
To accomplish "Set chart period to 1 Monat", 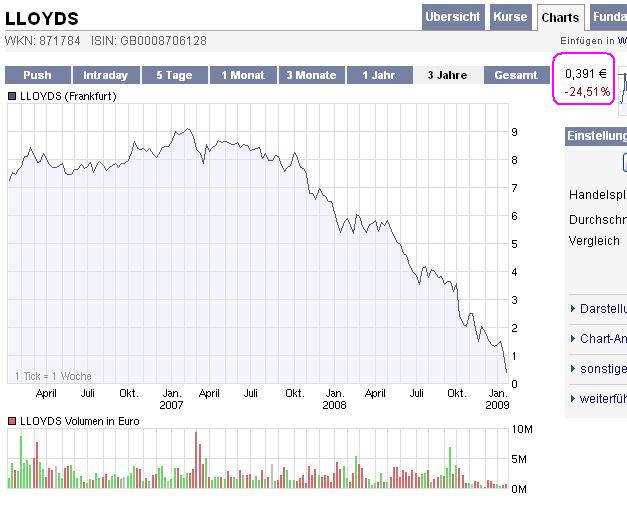I will coord(243,75).
